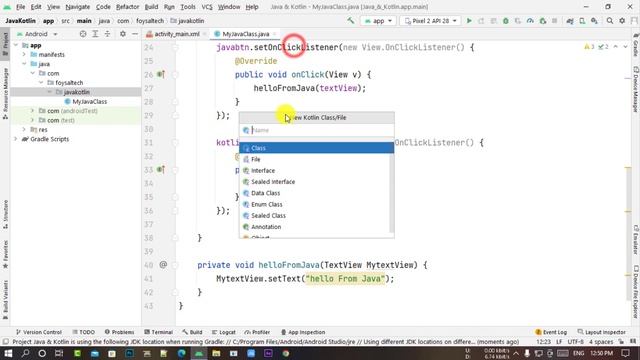The height and width of the screenshot is (360, 640).
Task: Choose Sealed Interface in the Kotlin popup
Action: [316, 182]
